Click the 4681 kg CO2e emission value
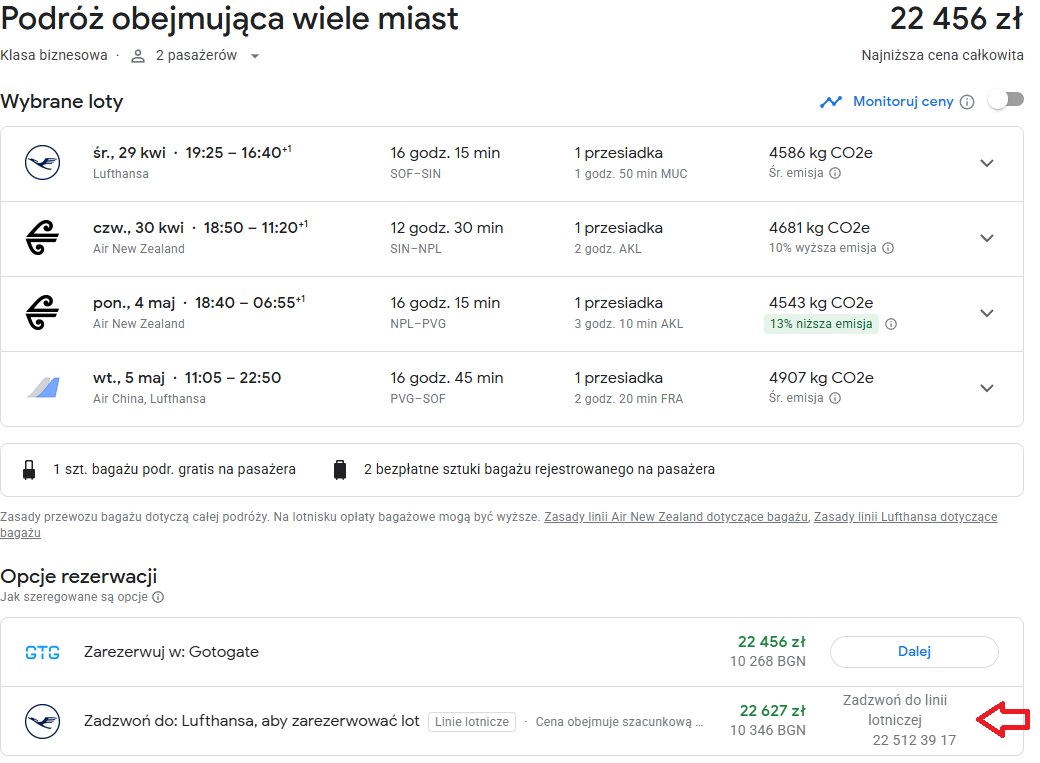 point(819,228)
